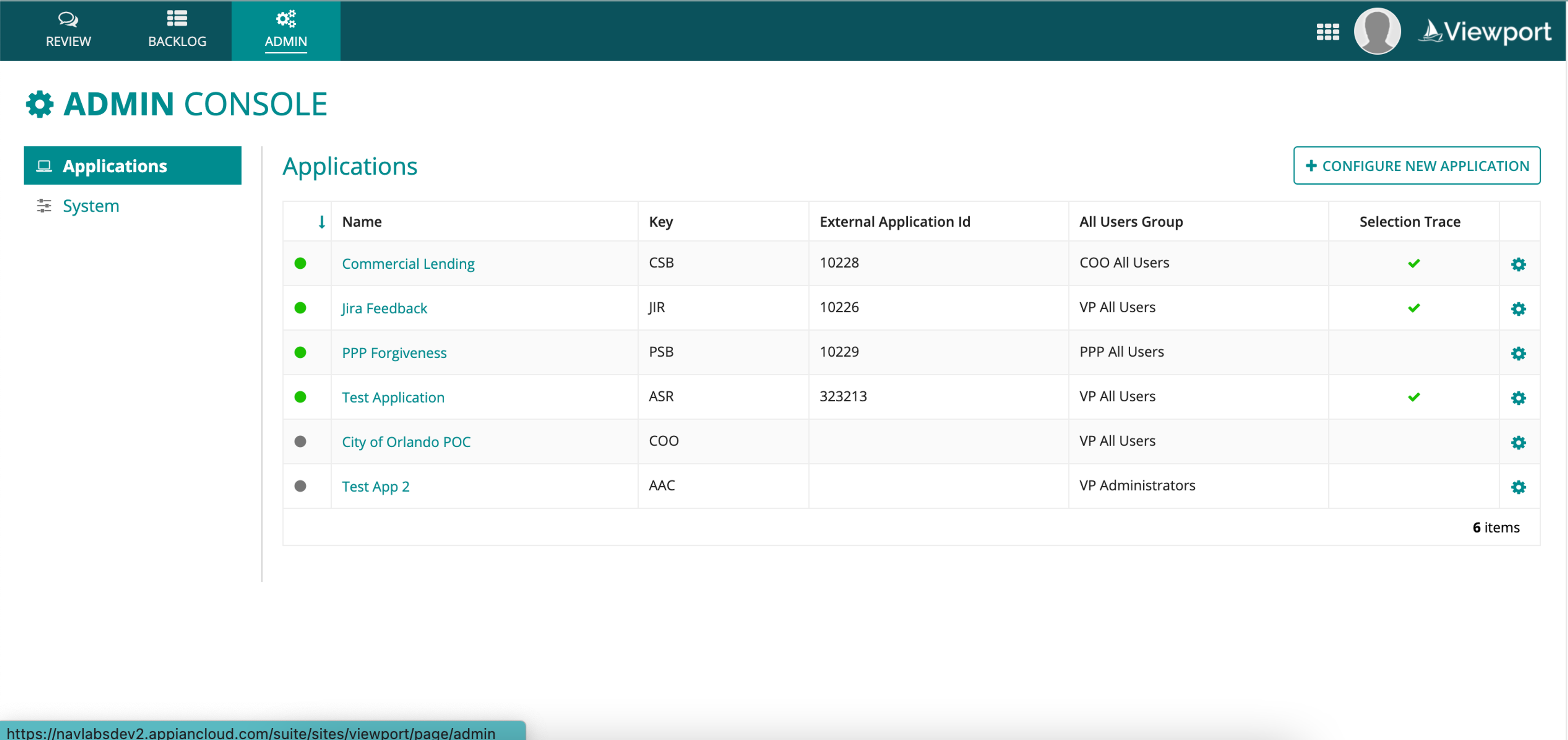
Task: Click COO All Users group cell
Action: tap(1124, 262)
